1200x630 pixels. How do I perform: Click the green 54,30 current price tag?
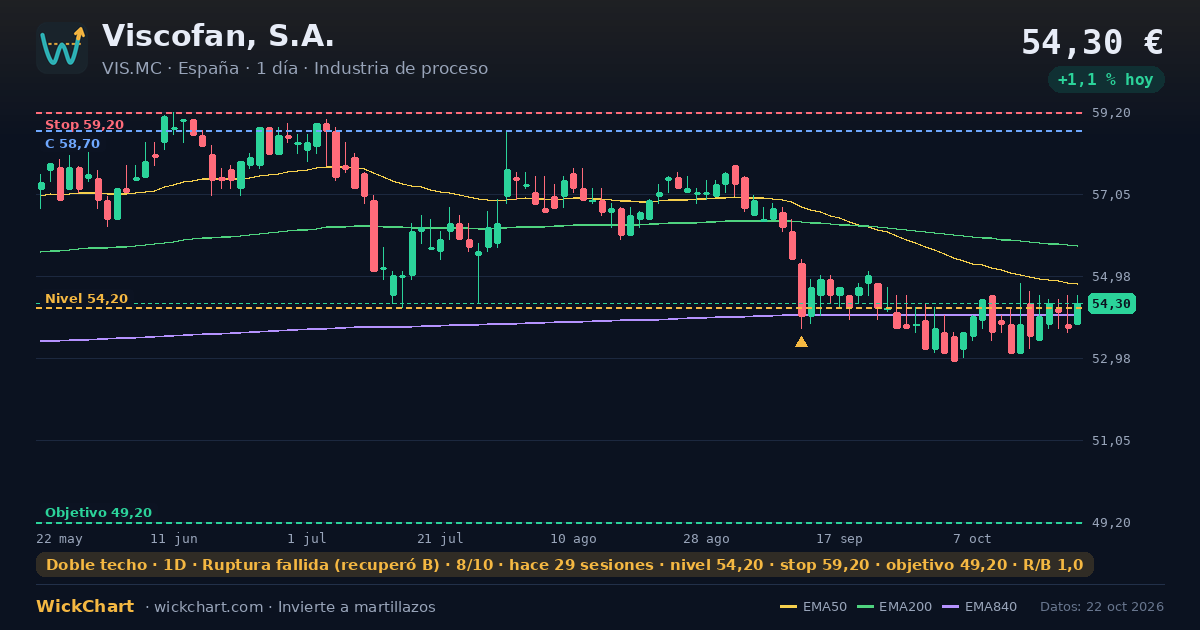1111,304
